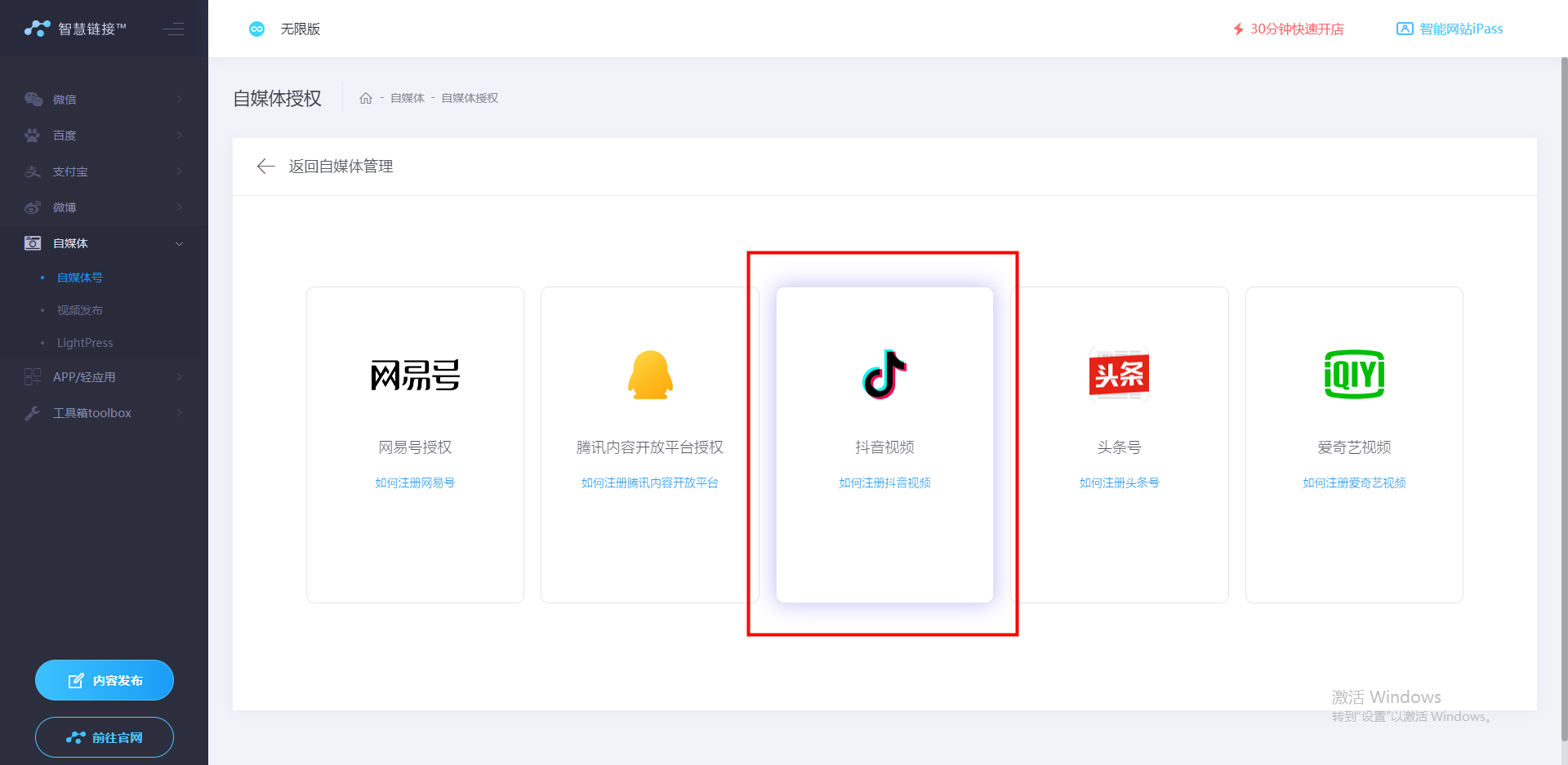Click the Baidu paw sidebar icon
Viewport: 1568px width, 765px height.
[x=33, y=136]
